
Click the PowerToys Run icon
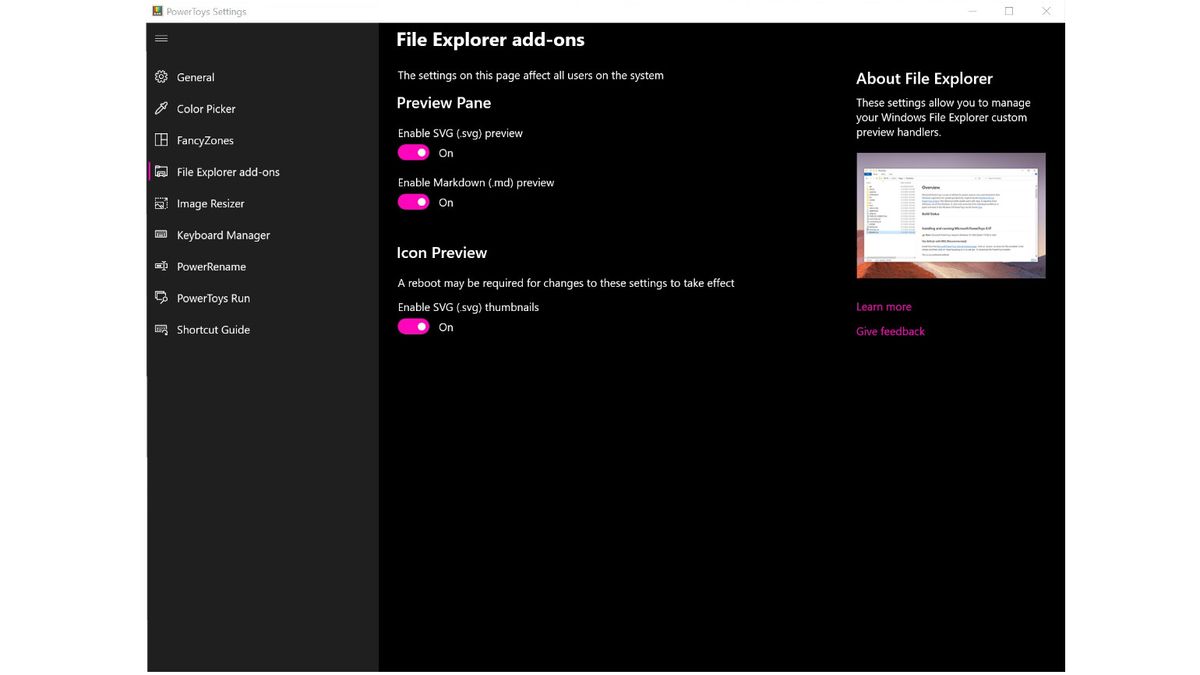(x=160, y=297)
